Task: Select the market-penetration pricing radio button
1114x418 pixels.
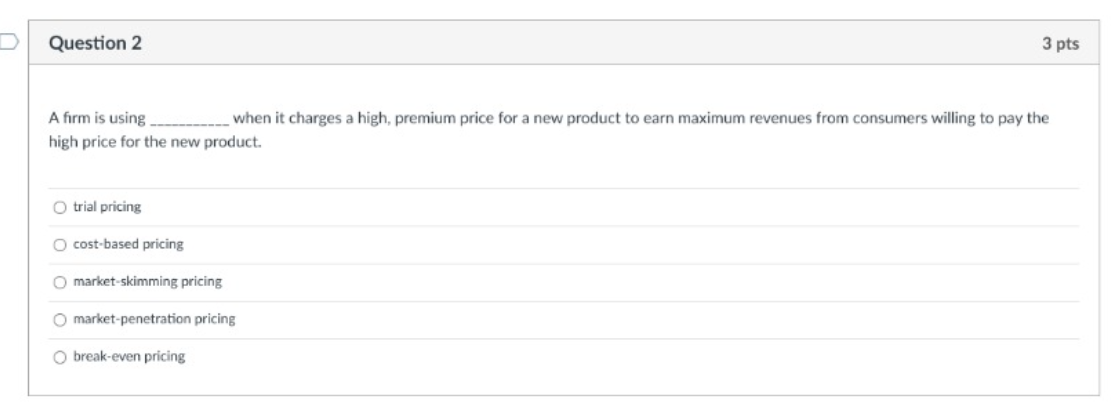Action: pyautogui.click(x=61, y=319)
